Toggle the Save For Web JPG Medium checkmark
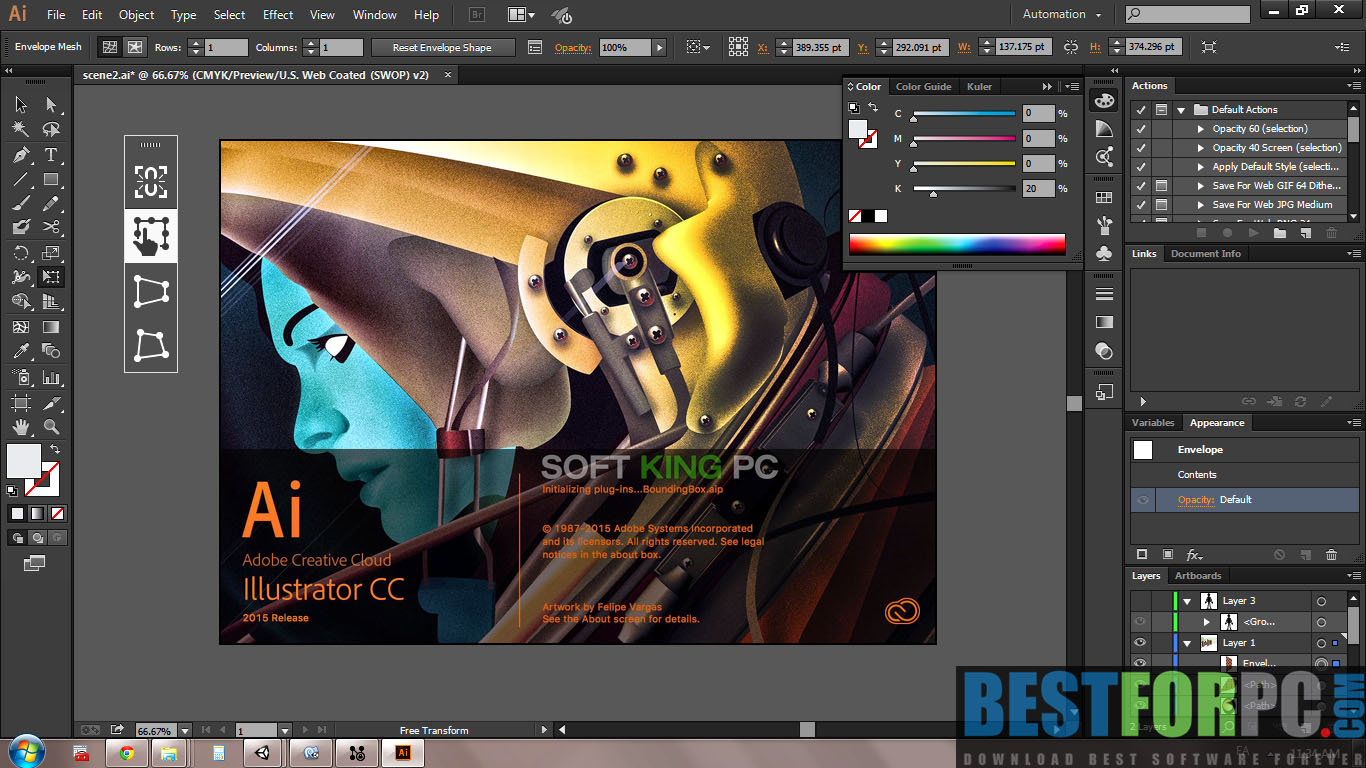 (x=1141, y=205)
